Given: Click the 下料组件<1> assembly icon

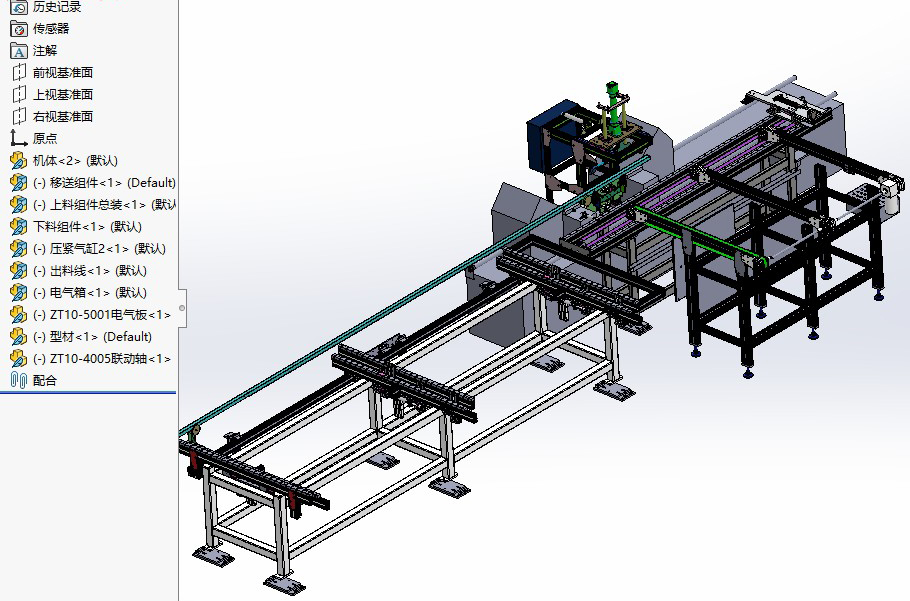Looking at the screenshot, I should pos(19,227).
